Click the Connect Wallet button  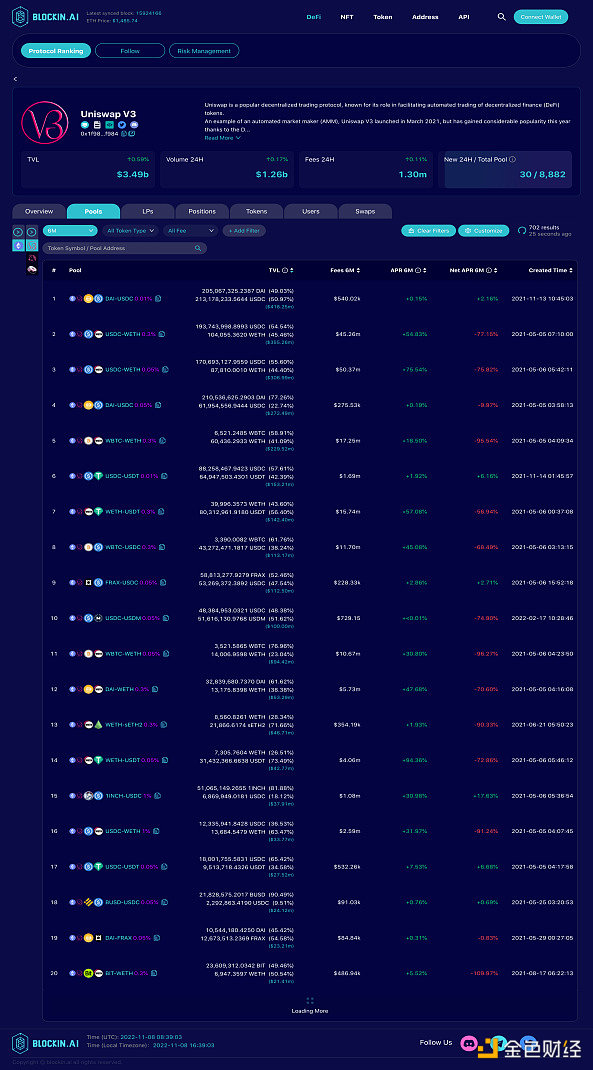pyautogui.click(x=540, y=17)
